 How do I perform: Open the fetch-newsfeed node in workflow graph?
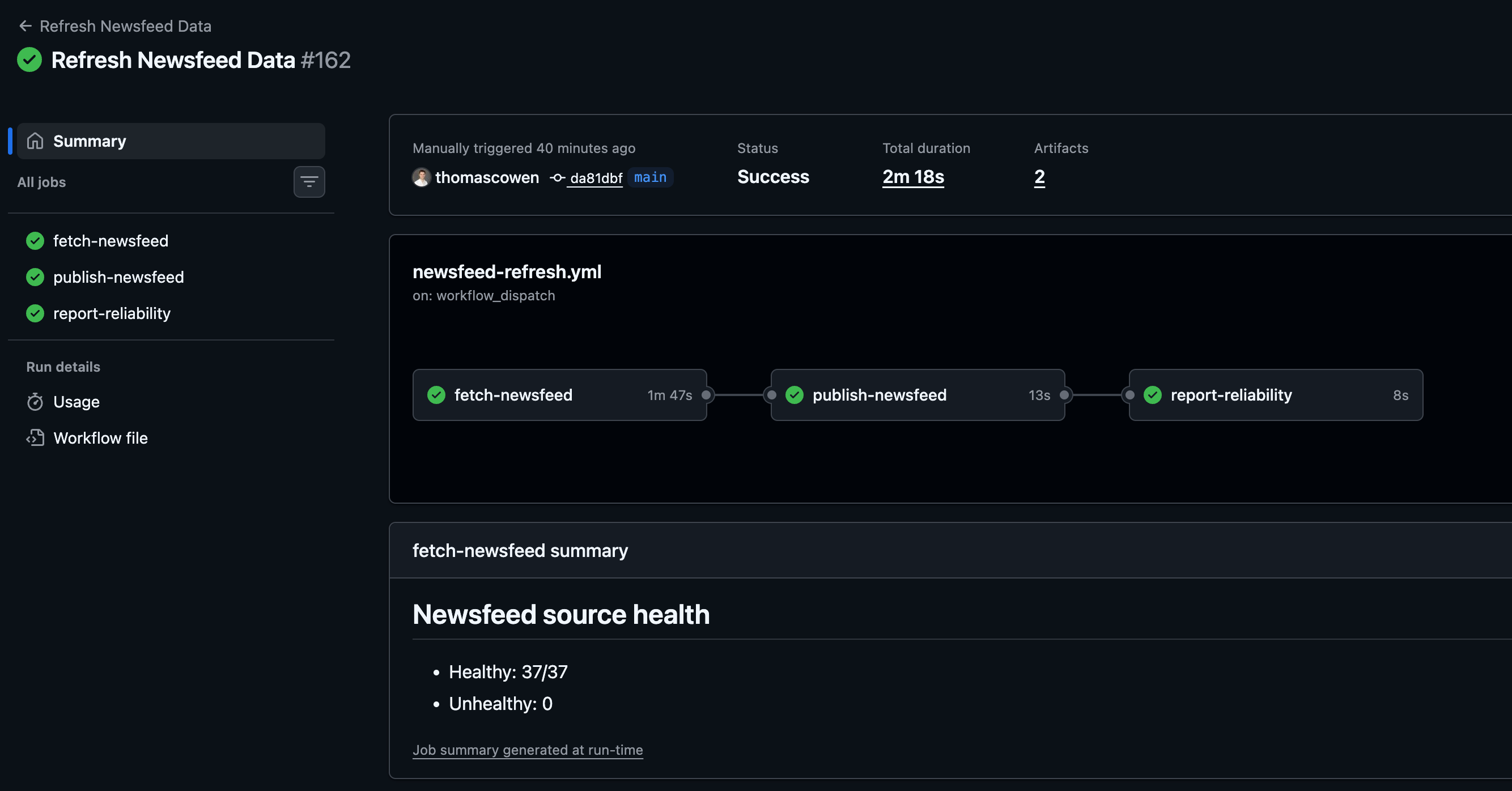pos(559,395)
